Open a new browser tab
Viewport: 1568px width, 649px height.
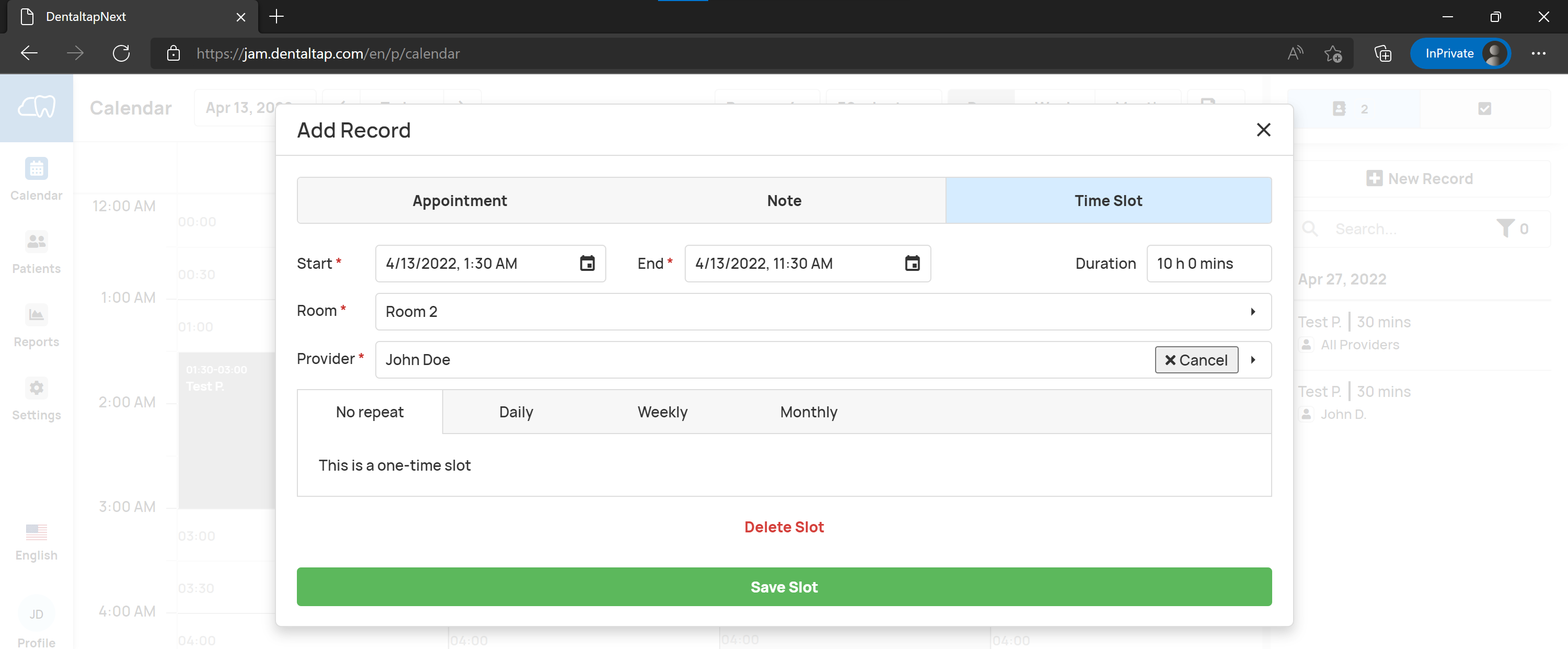point(276,16)
